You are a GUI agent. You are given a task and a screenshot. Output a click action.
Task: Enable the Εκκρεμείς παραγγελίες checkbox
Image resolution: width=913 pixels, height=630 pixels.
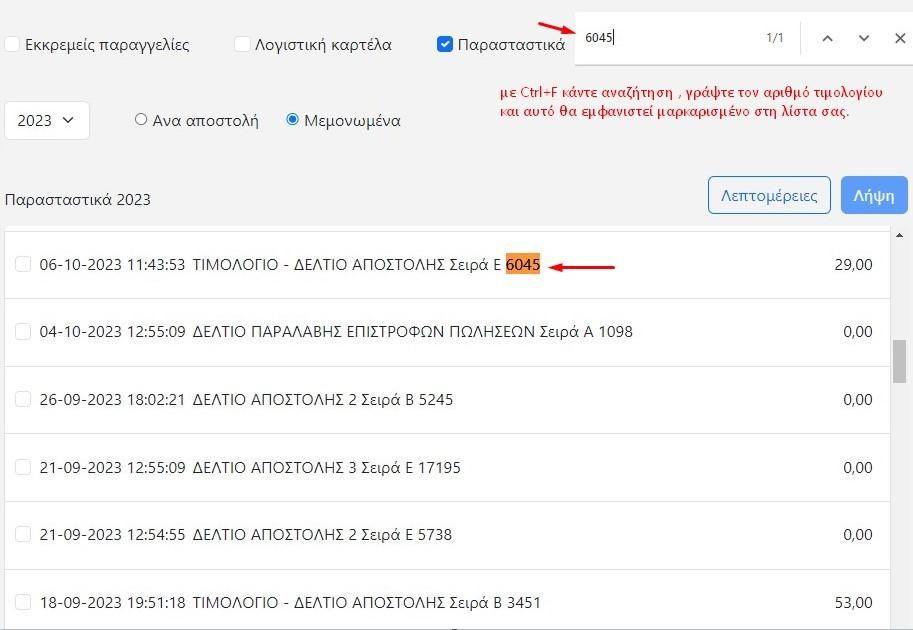(x=12, y=44)
